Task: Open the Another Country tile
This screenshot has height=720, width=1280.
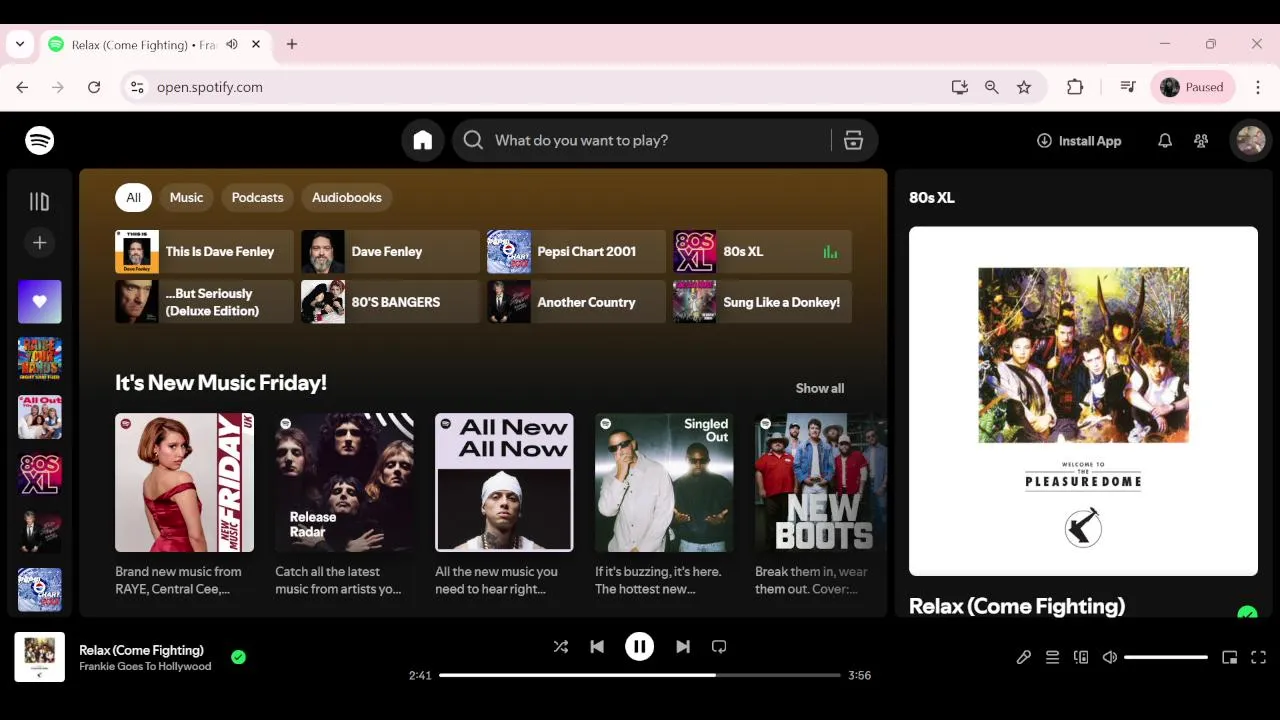Action: [x=576, y=302]
